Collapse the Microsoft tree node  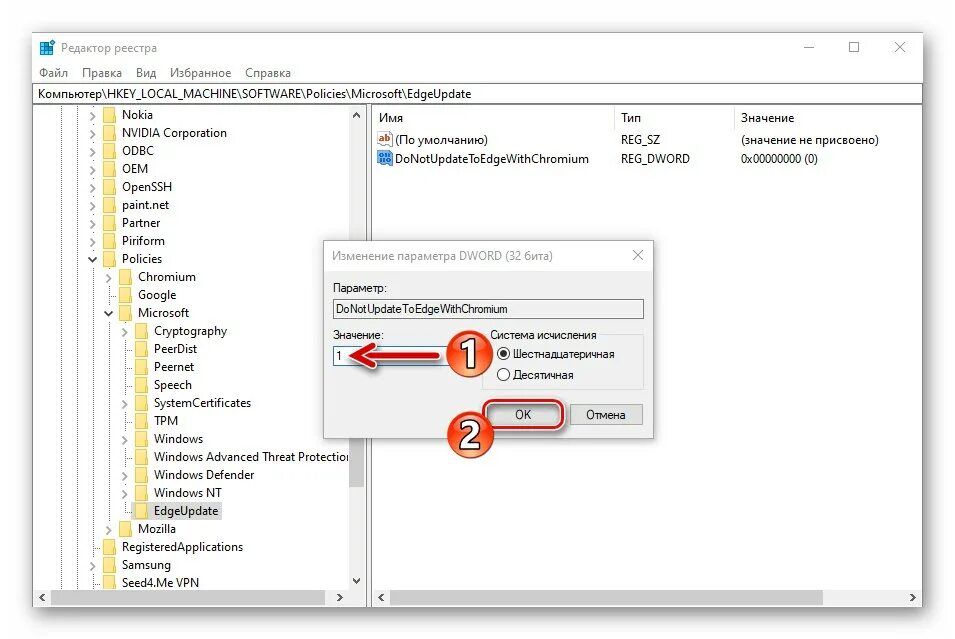coord(108,313)
